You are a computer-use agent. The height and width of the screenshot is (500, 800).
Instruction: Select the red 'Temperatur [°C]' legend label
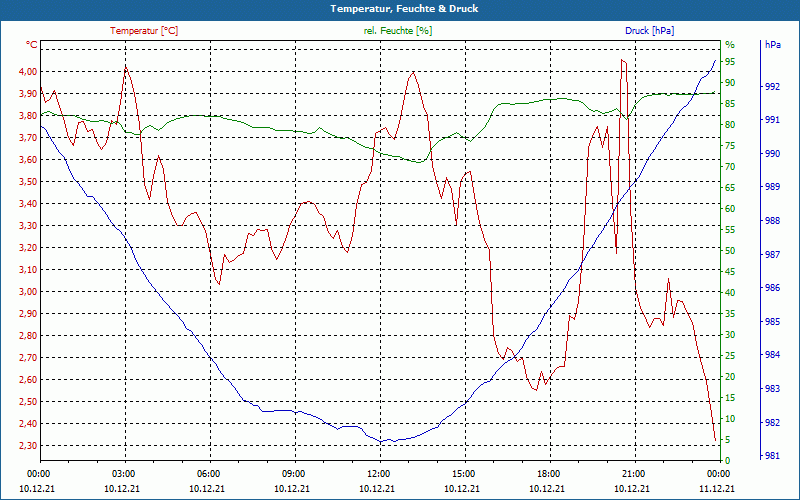[x=144, y=31]
